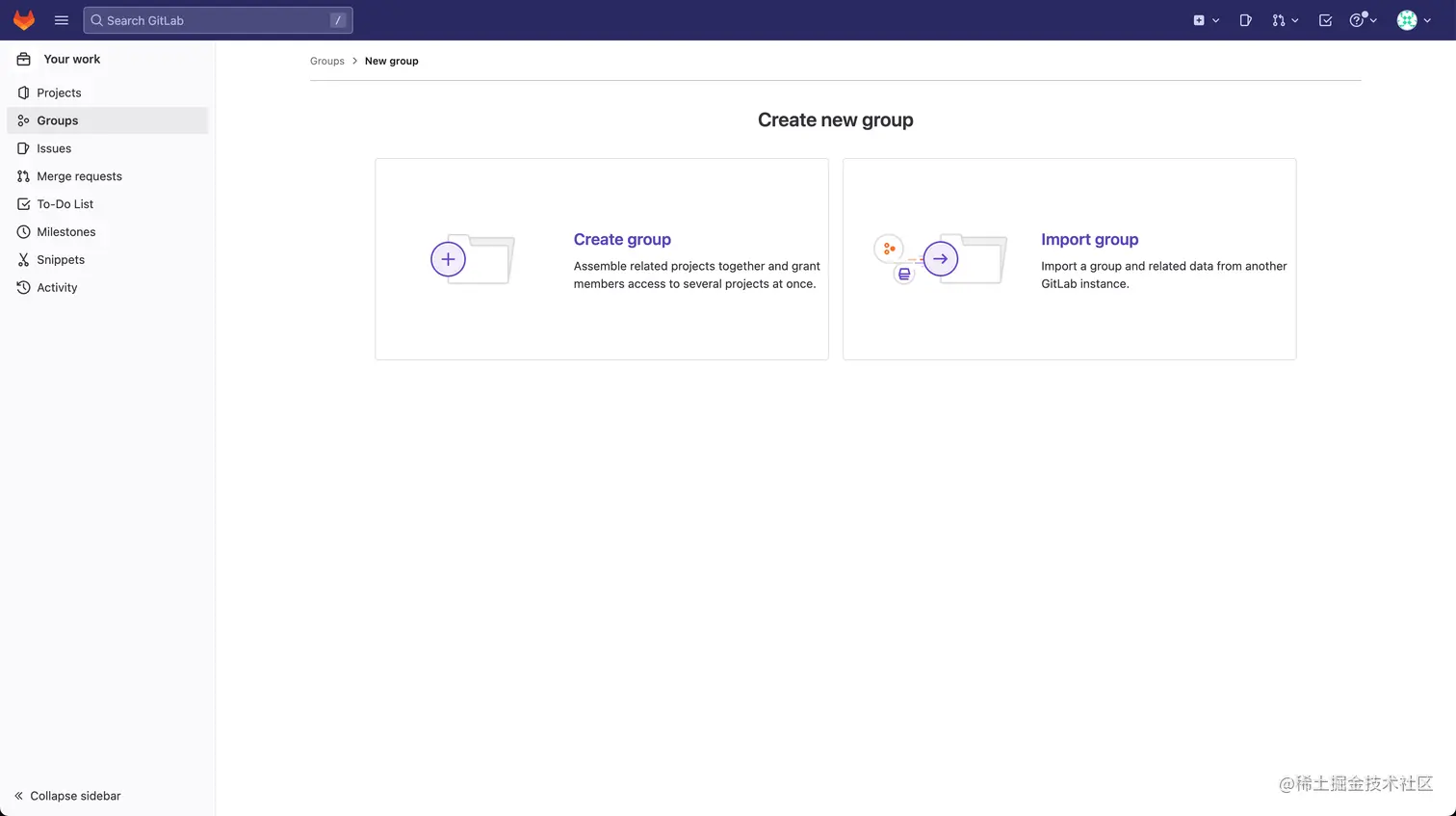Click the GitLab fox logo

[x=24, y=20]
